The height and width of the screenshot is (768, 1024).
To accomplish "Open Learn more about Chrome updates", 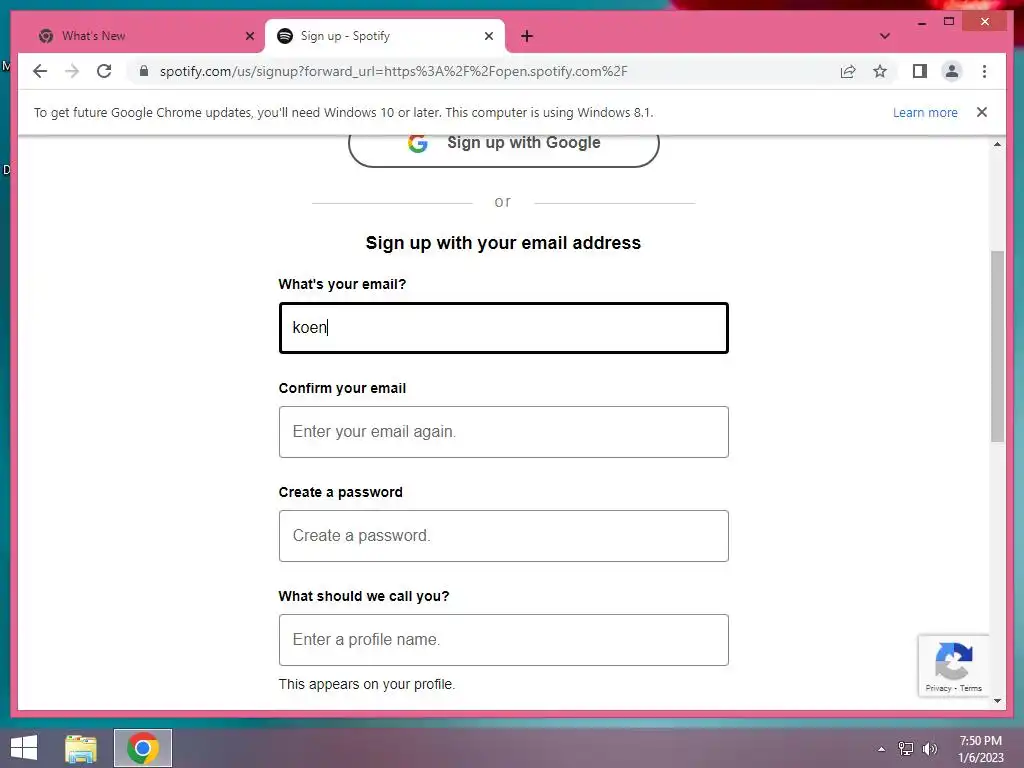I will point(925,112).
